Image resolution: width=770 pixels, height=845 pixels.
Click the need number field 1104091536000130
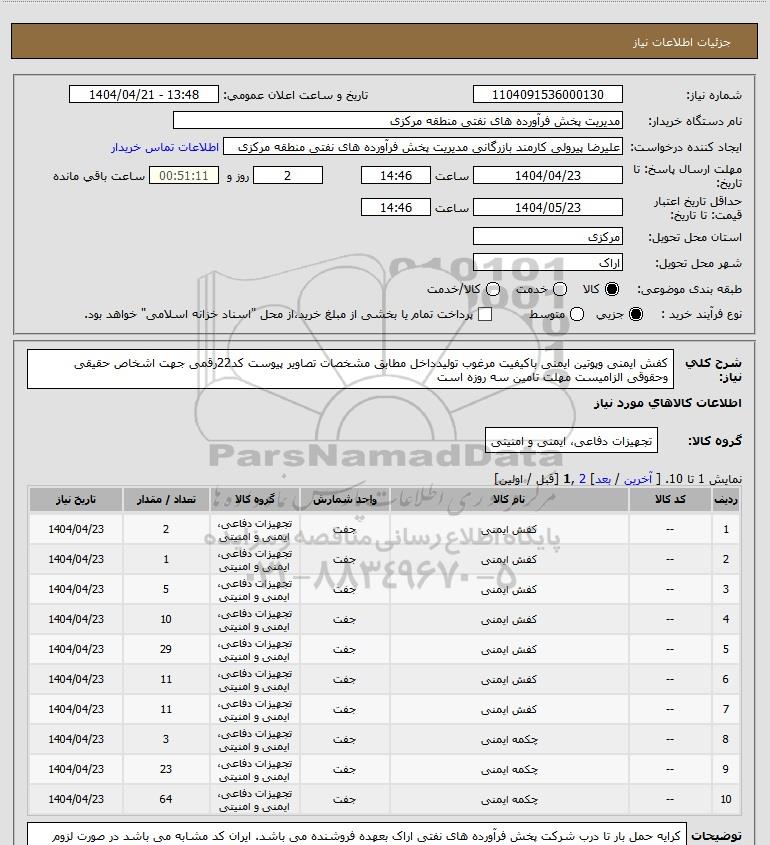547,94
